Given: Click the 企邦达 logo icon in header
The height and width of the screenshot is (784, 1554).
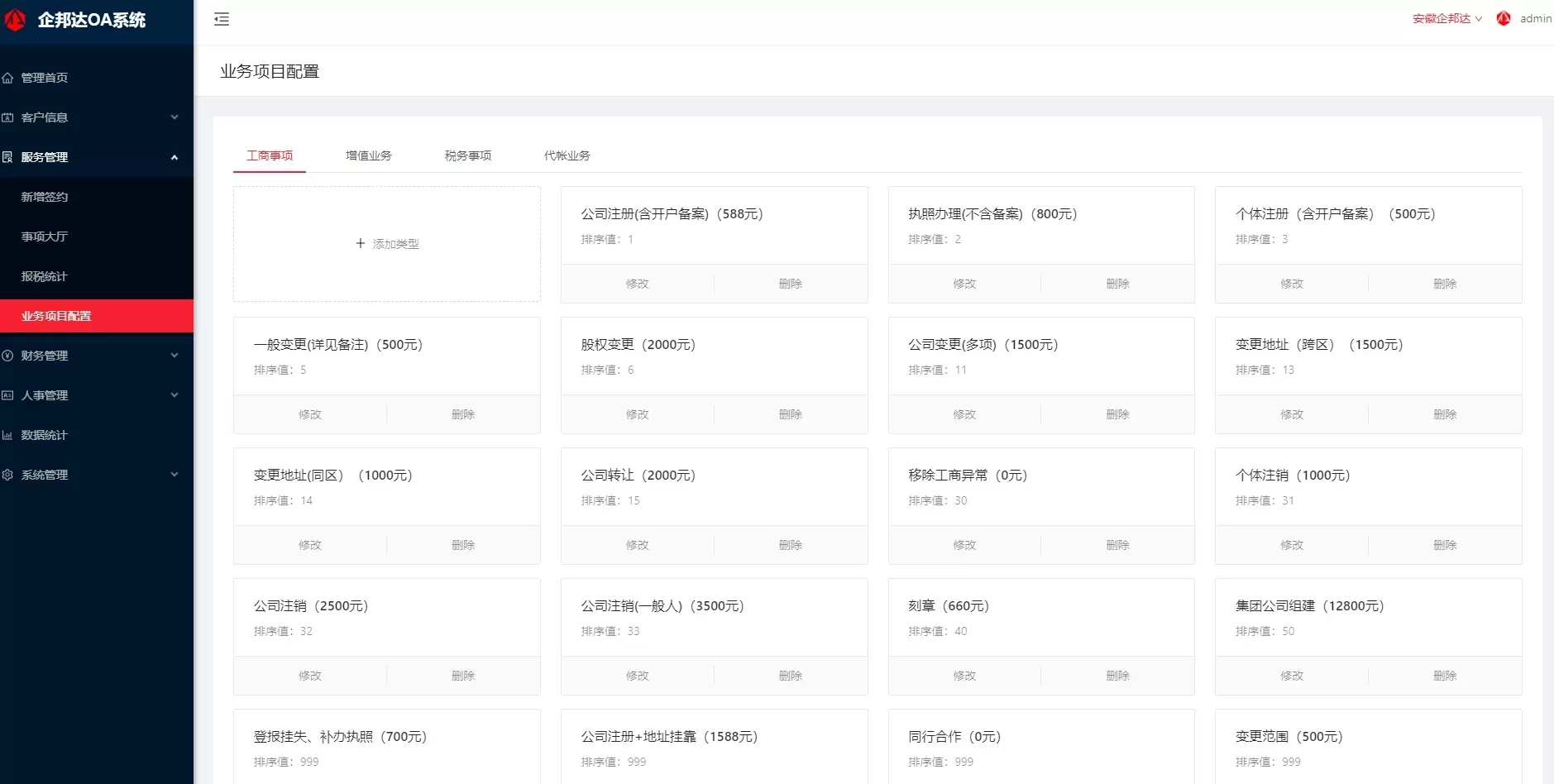Looking at the screenshot, I should [x=15, y=20].
